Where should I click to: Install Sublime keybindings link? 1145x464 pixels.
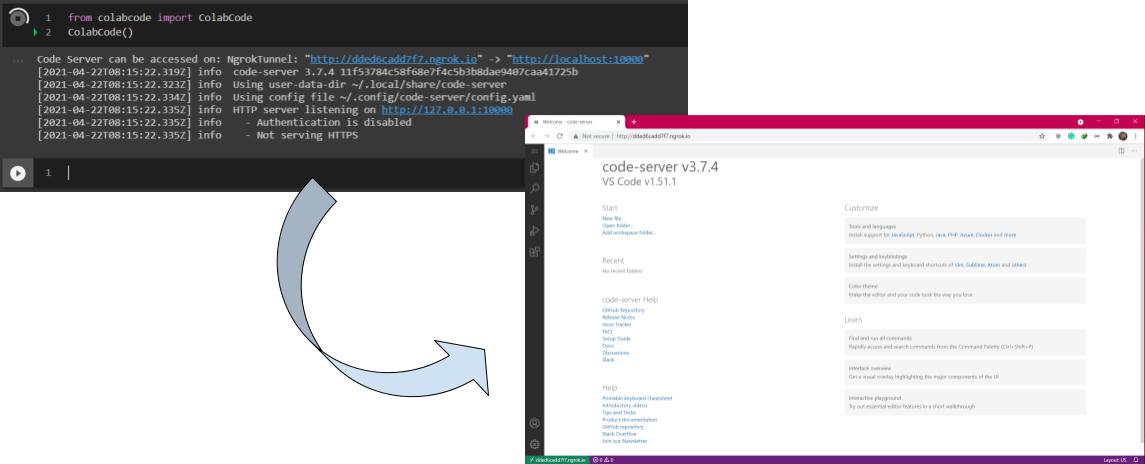976,265
